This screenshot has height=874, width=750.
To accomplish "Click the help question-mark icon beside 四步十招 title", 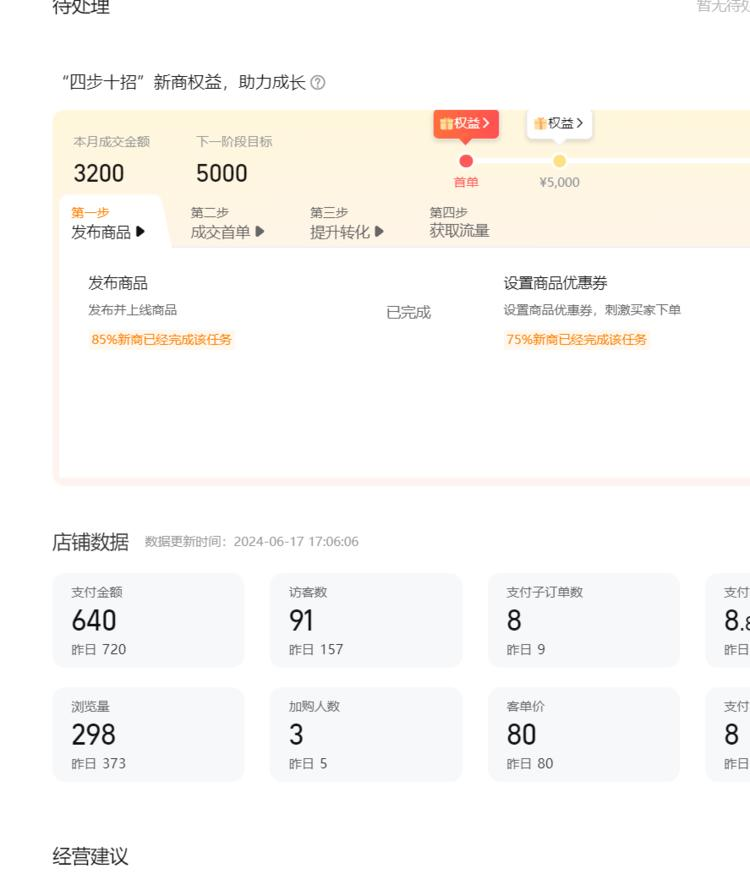I will [x=318, y=82].
